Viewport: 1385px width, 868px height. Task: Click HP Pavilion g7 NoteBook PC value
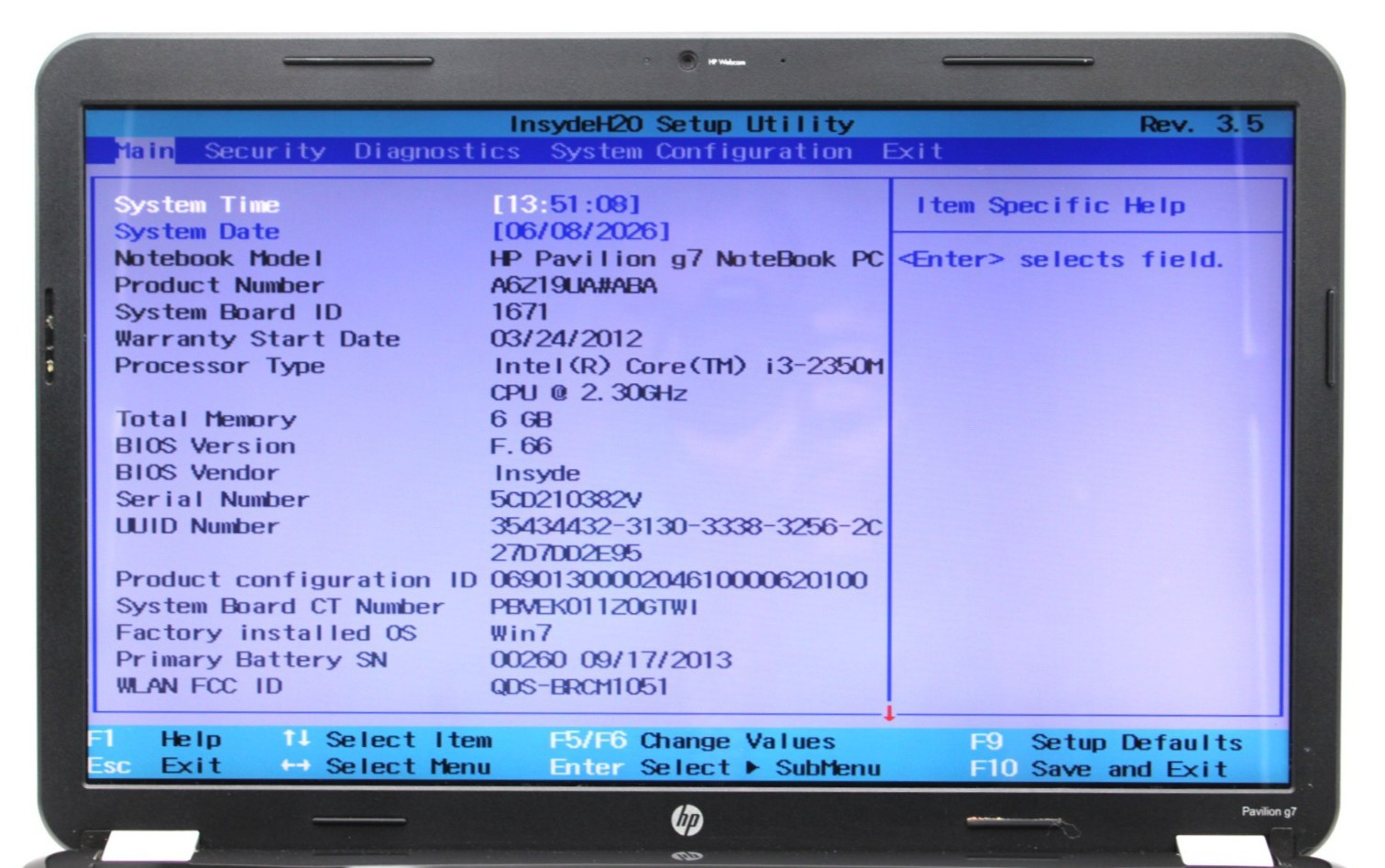click(x=687, y=259)
